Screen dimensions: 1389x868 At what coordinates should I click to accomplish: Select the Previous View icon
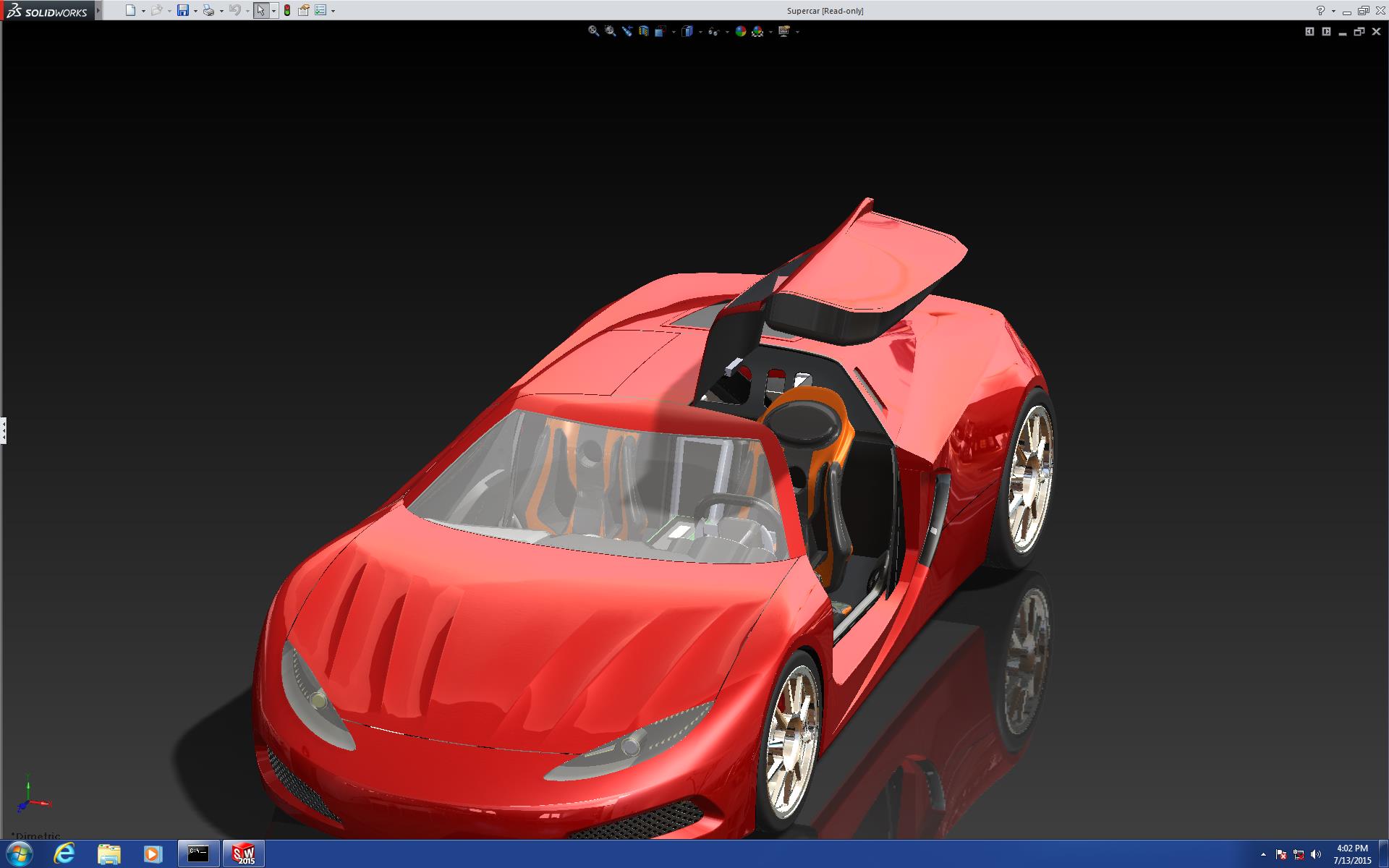pos(626,31)
